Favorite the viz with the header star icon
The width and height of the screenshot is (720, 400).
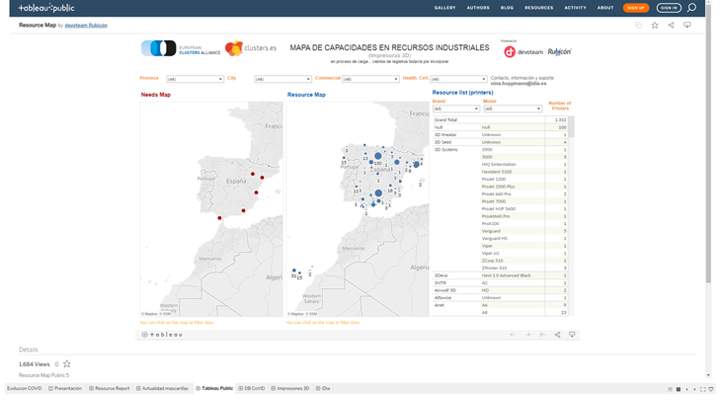[x=655, y=25]
